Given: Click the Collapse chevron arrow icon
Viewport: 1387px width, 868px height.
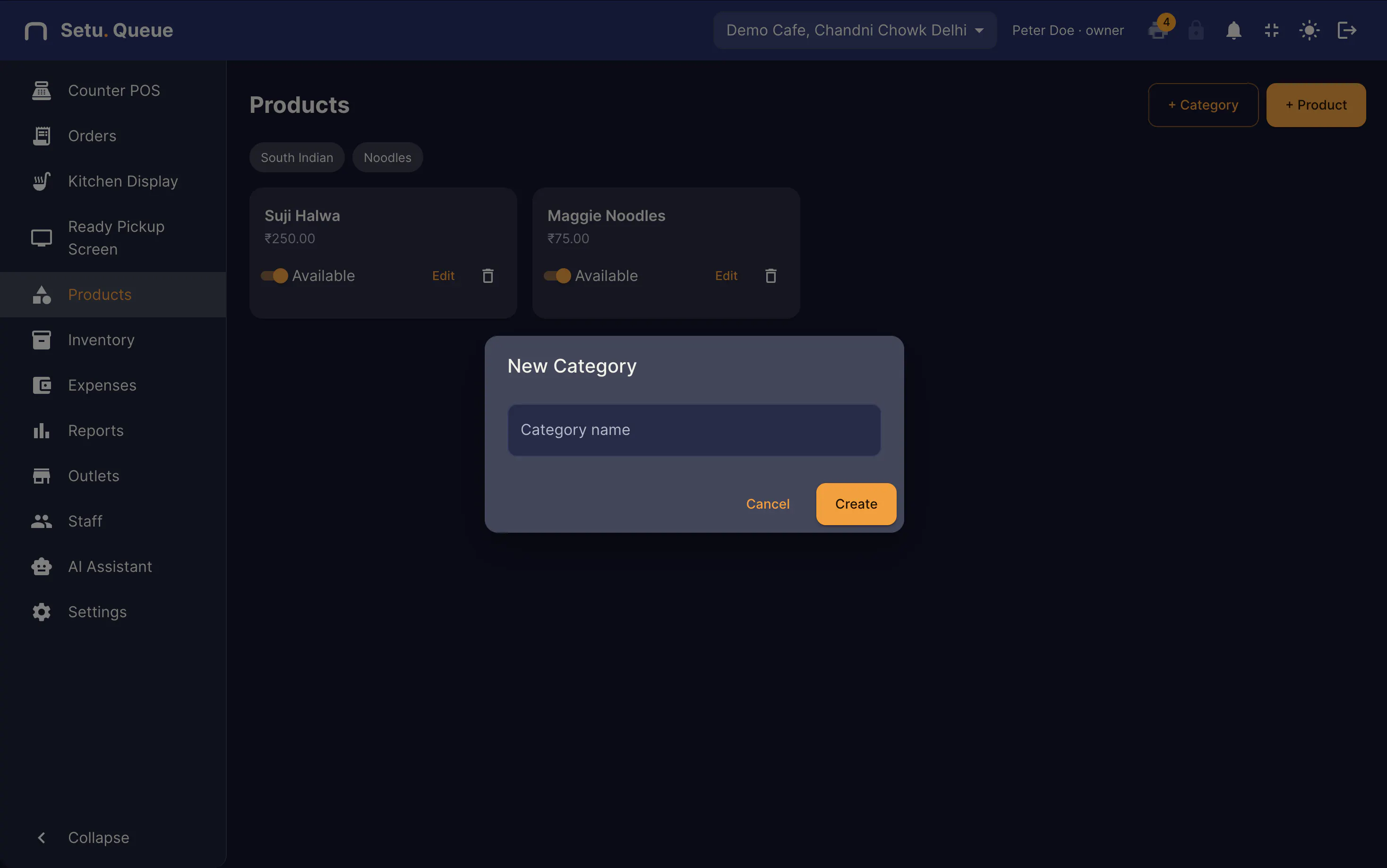Looking at the screenshot, I should tap(41, 838).
